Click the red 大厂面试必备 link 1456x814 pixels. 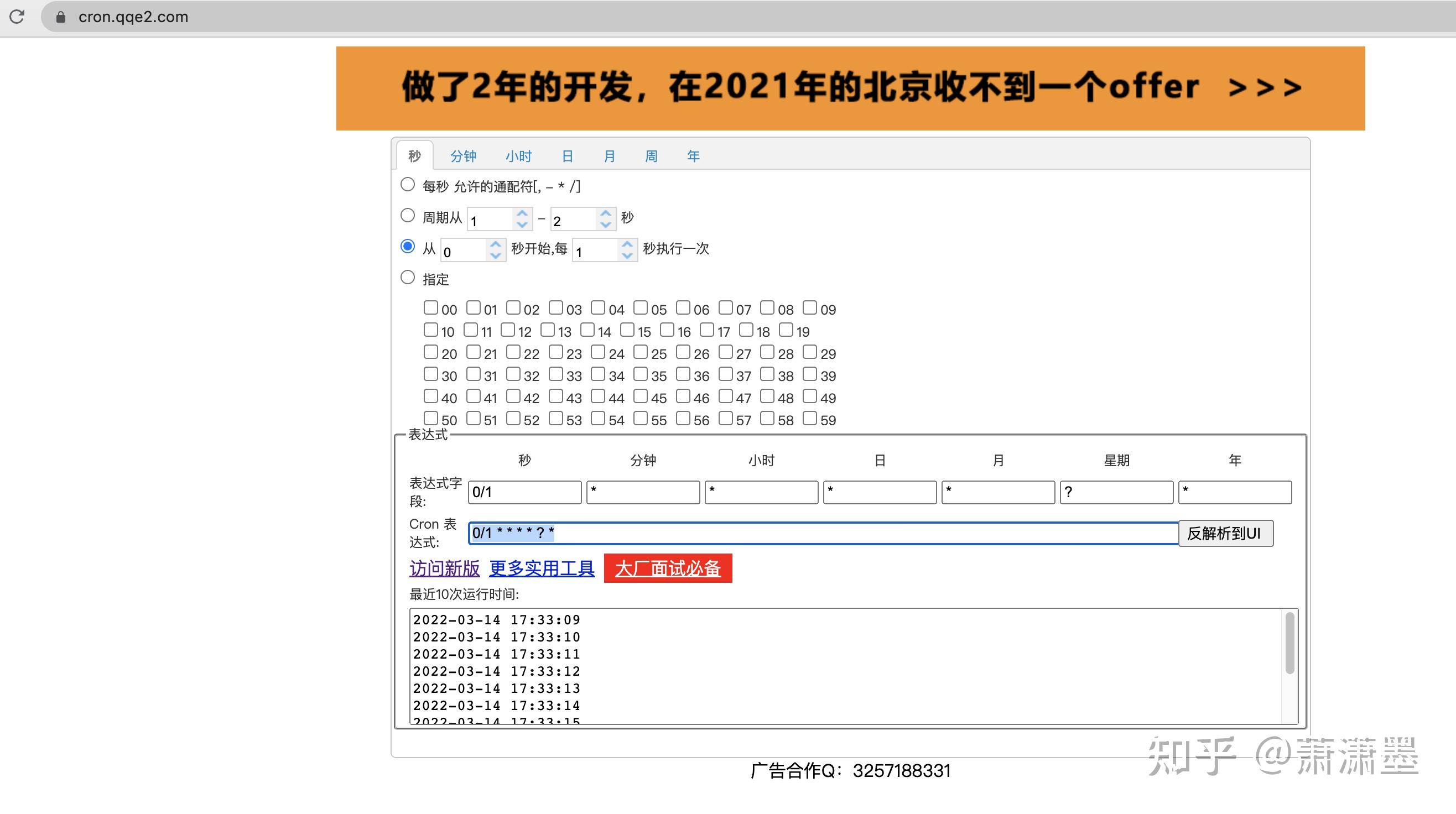pyautogui.click(x=668, y=568)
